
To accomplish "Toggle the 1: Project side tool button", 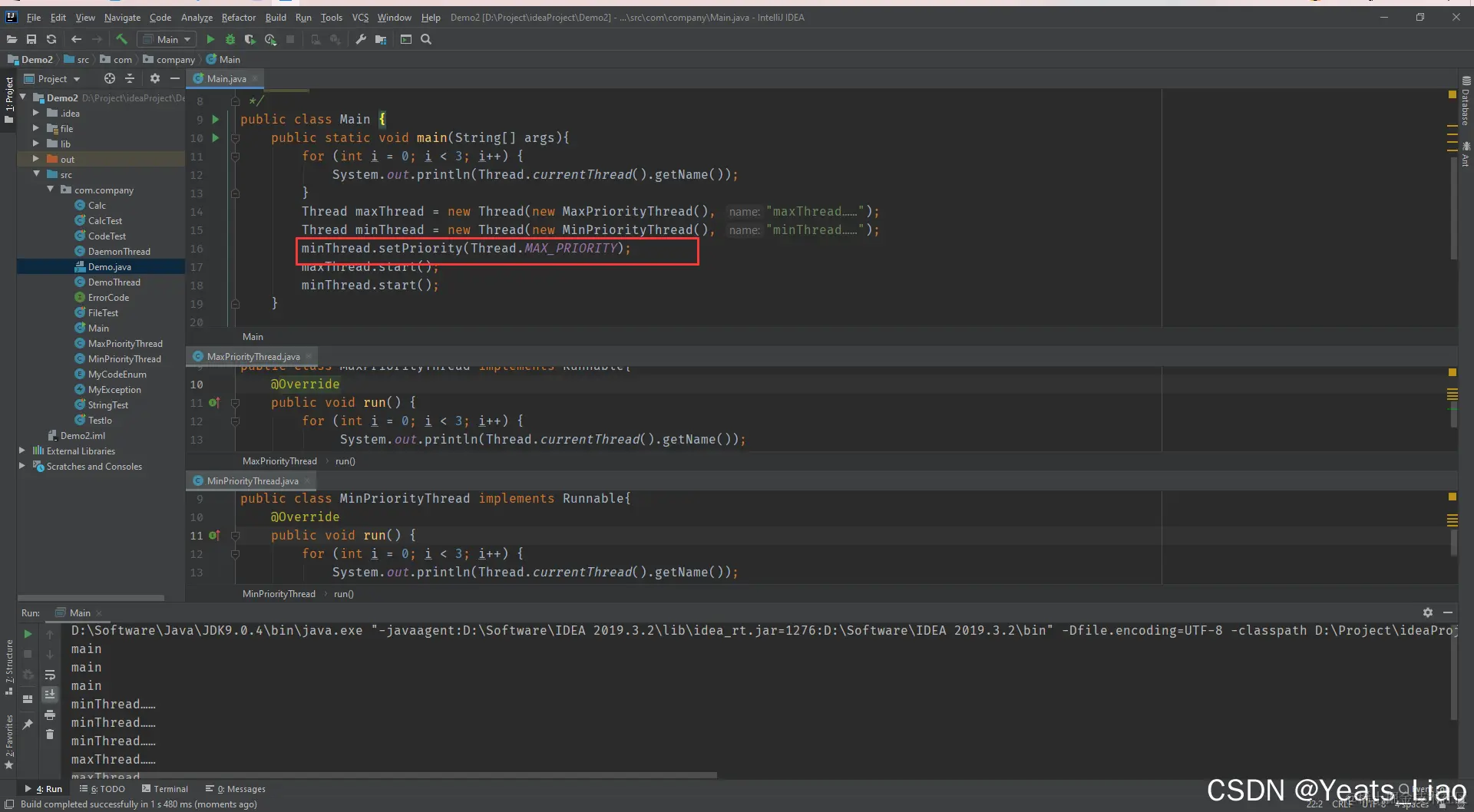I will [9, 100].
